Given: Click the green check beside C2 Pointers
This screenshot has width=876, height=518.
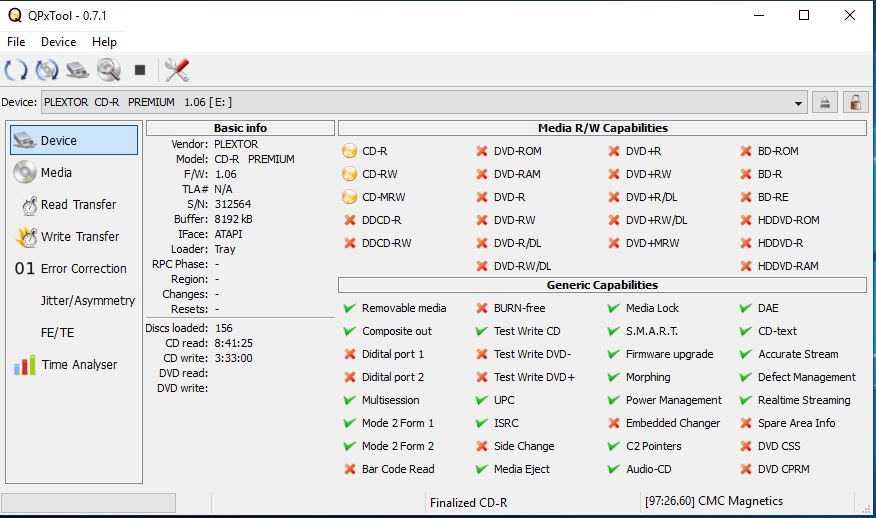Looking at the screenshot, I should [613, 446].
